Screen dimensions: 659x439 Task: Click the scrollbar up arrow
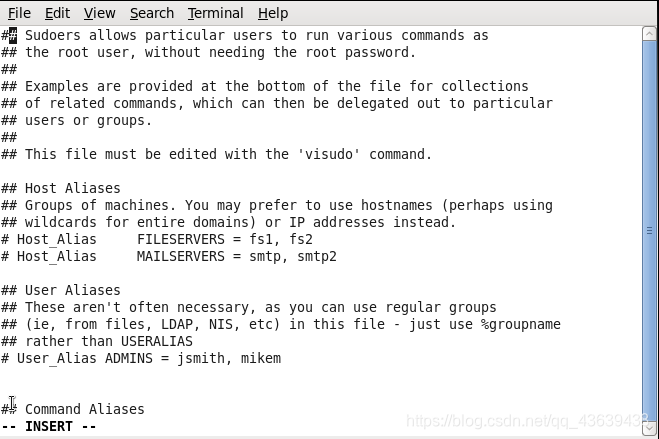click(x=649, y=34)
